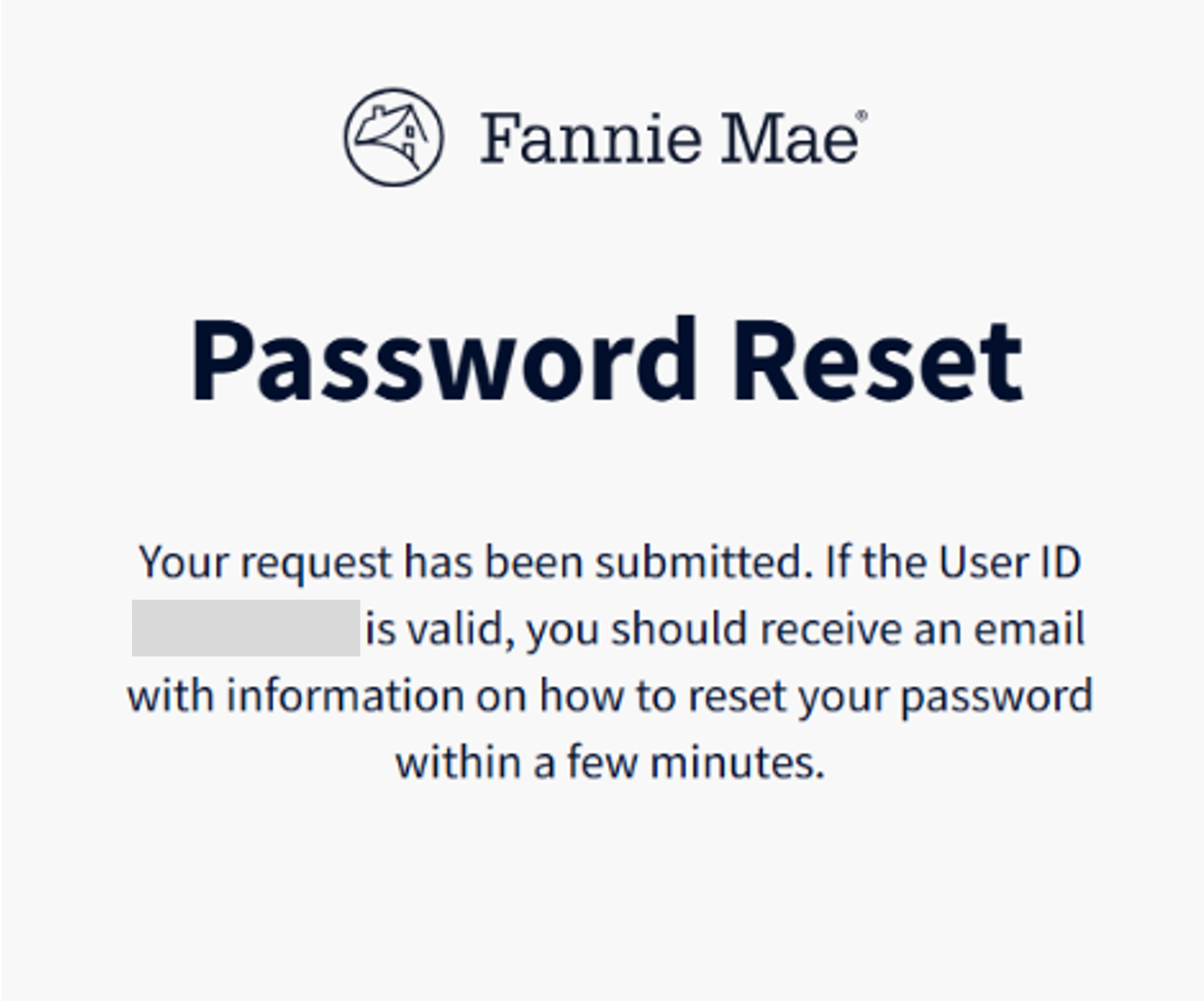
Task: Click the Password Reset heading
Action: (606, 360)
